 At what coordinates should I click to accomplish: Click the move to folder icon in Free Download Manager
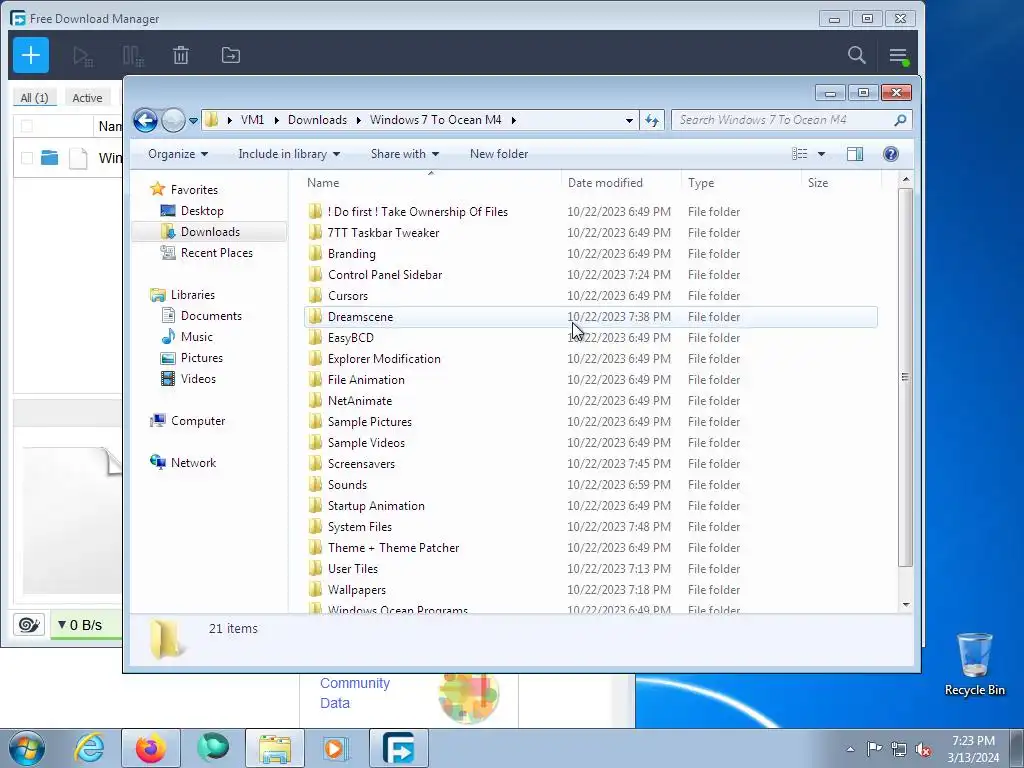coord(231,56)
